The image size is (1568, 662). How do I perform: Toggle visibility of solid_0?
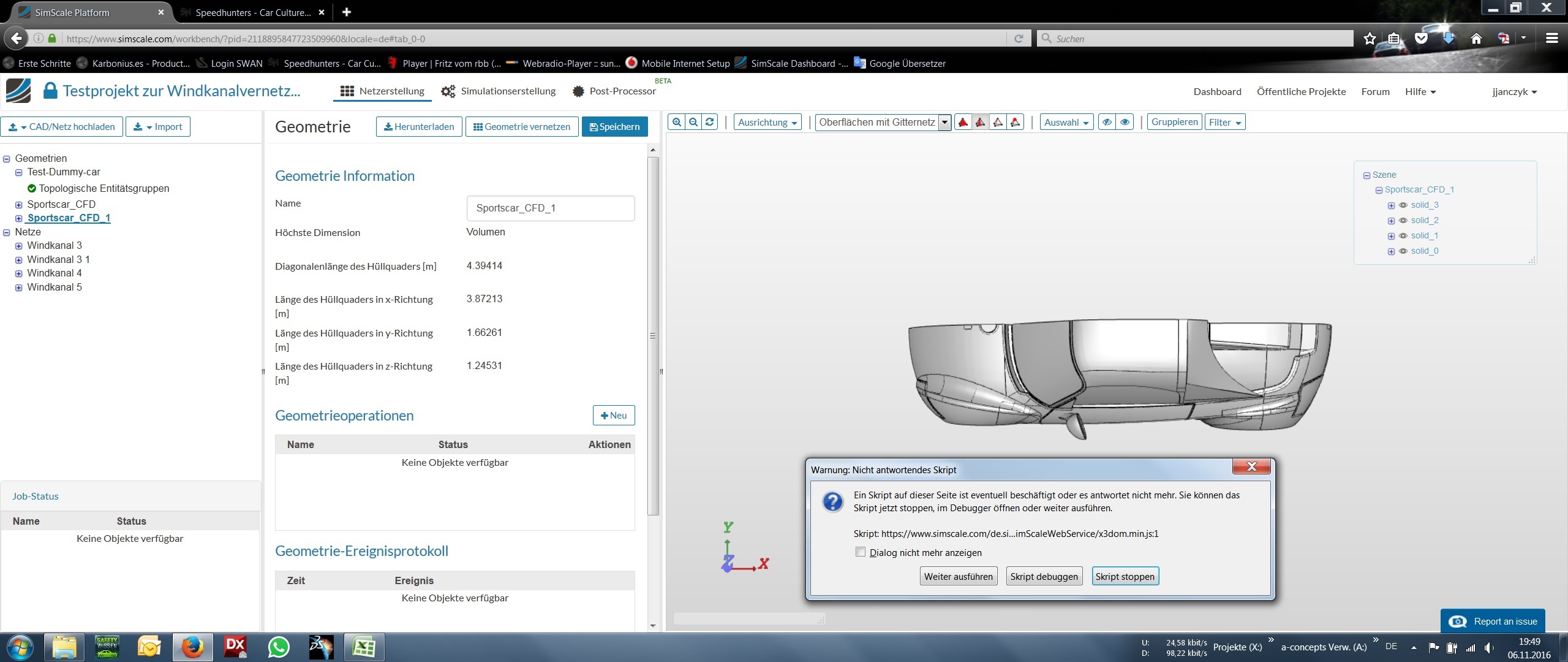pyautogui.click(x=1403, y=251)
